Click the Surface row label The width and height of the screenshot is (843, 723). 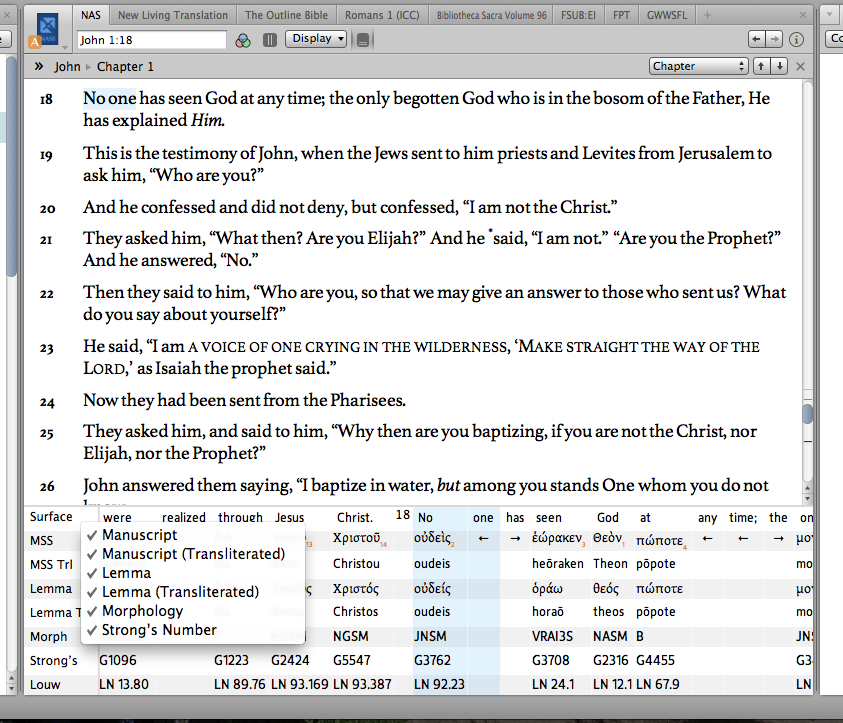click(51, 517)
